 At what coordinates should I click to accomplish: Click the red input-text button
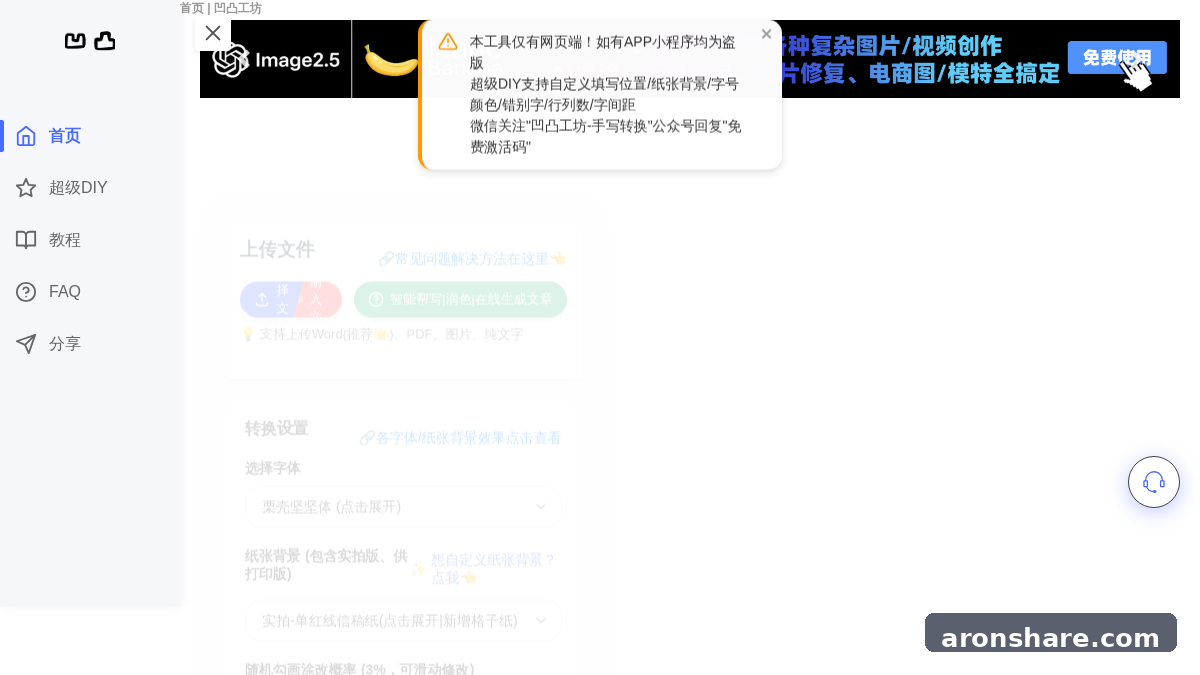point(318,299)
